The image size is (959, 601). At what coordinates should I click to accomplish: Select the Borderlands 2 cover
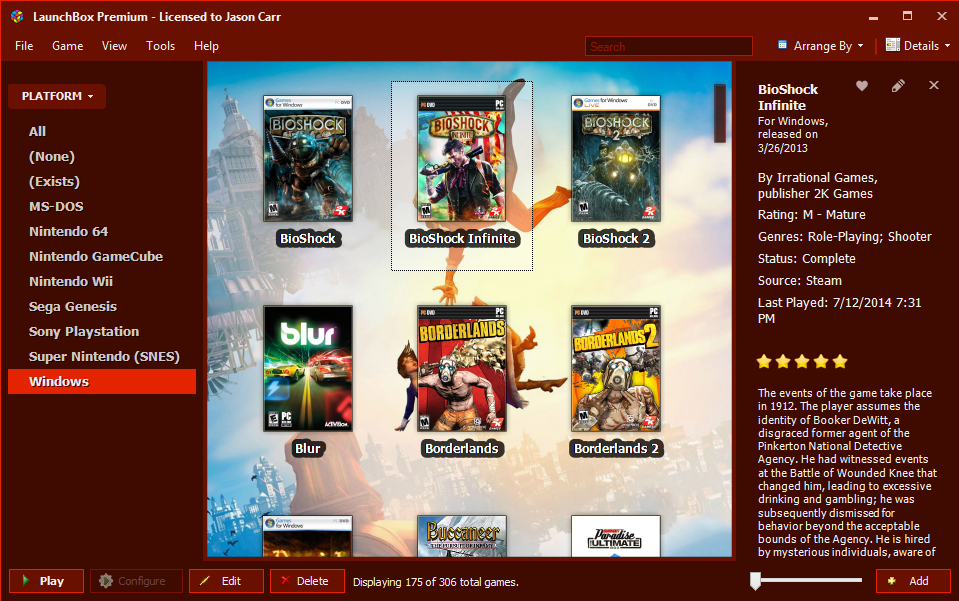(616, 369)
